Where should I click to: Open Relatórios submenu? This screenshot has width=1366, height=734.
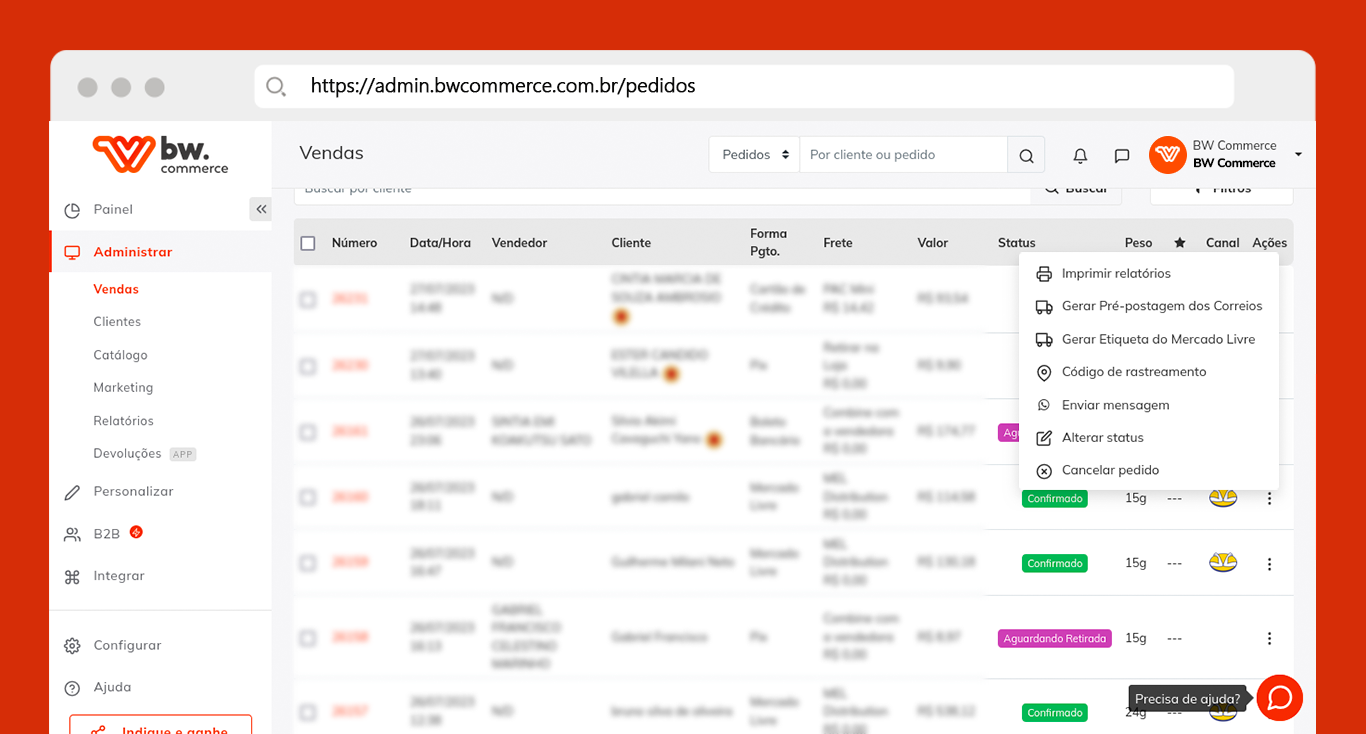[123, 421]
